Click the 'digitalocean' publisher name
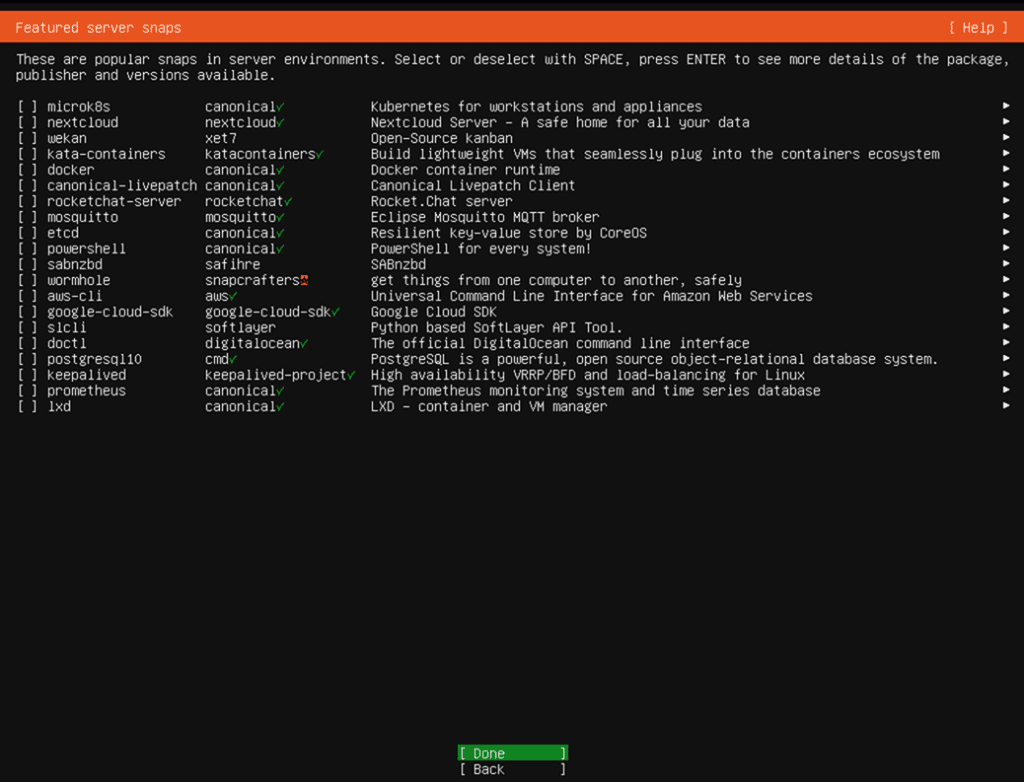Viewport: 1024px width, 782px height. (x=252, y=344)
